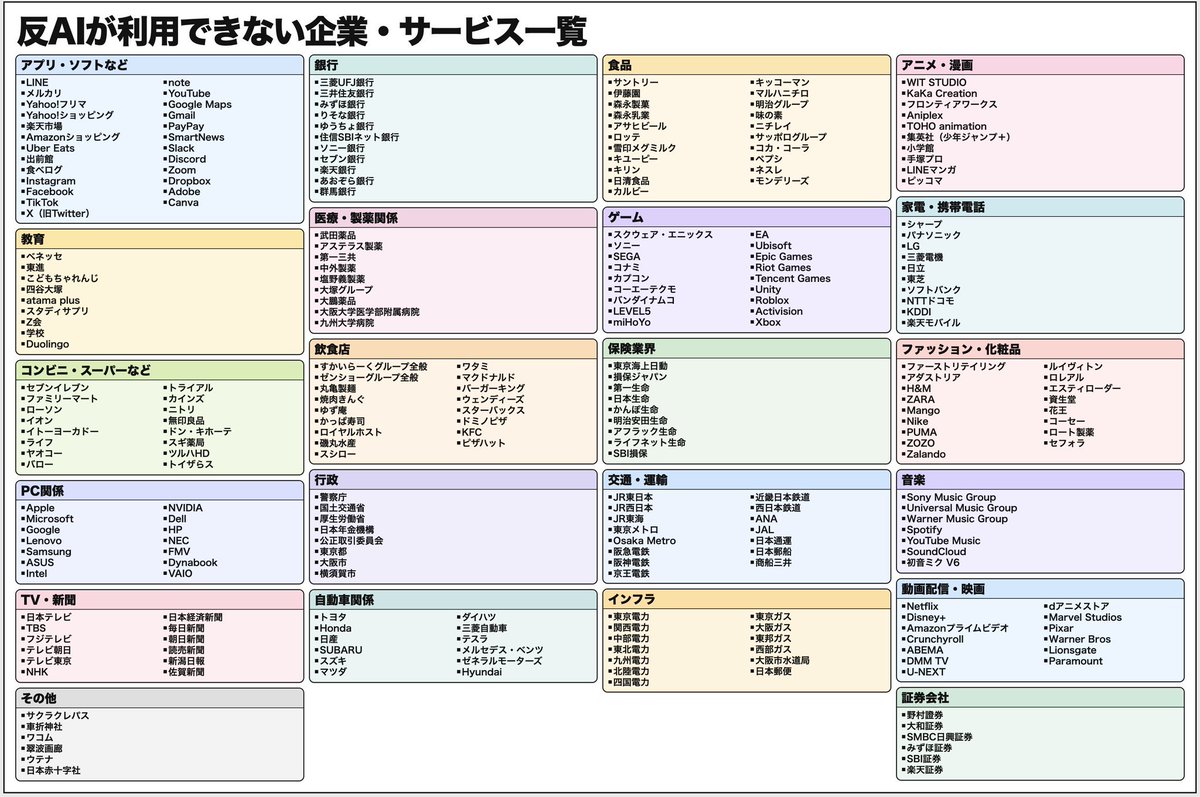The image size is (1200, 797).
Task: Click the "WIT STUDIO" entry
Action: point(936,82)
